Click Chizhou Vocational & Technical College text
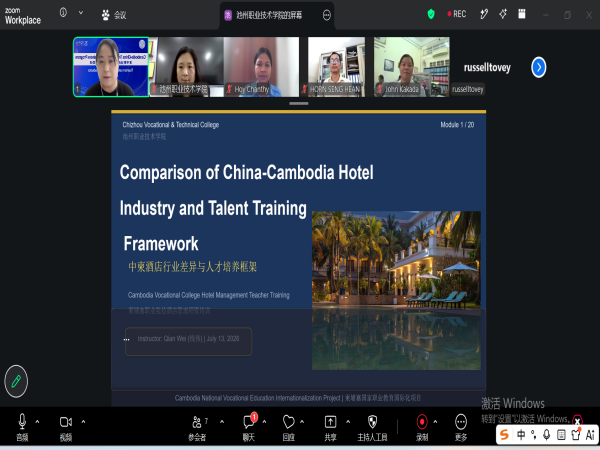This screenshot has width=600, height=450. (x=171, y=125)
